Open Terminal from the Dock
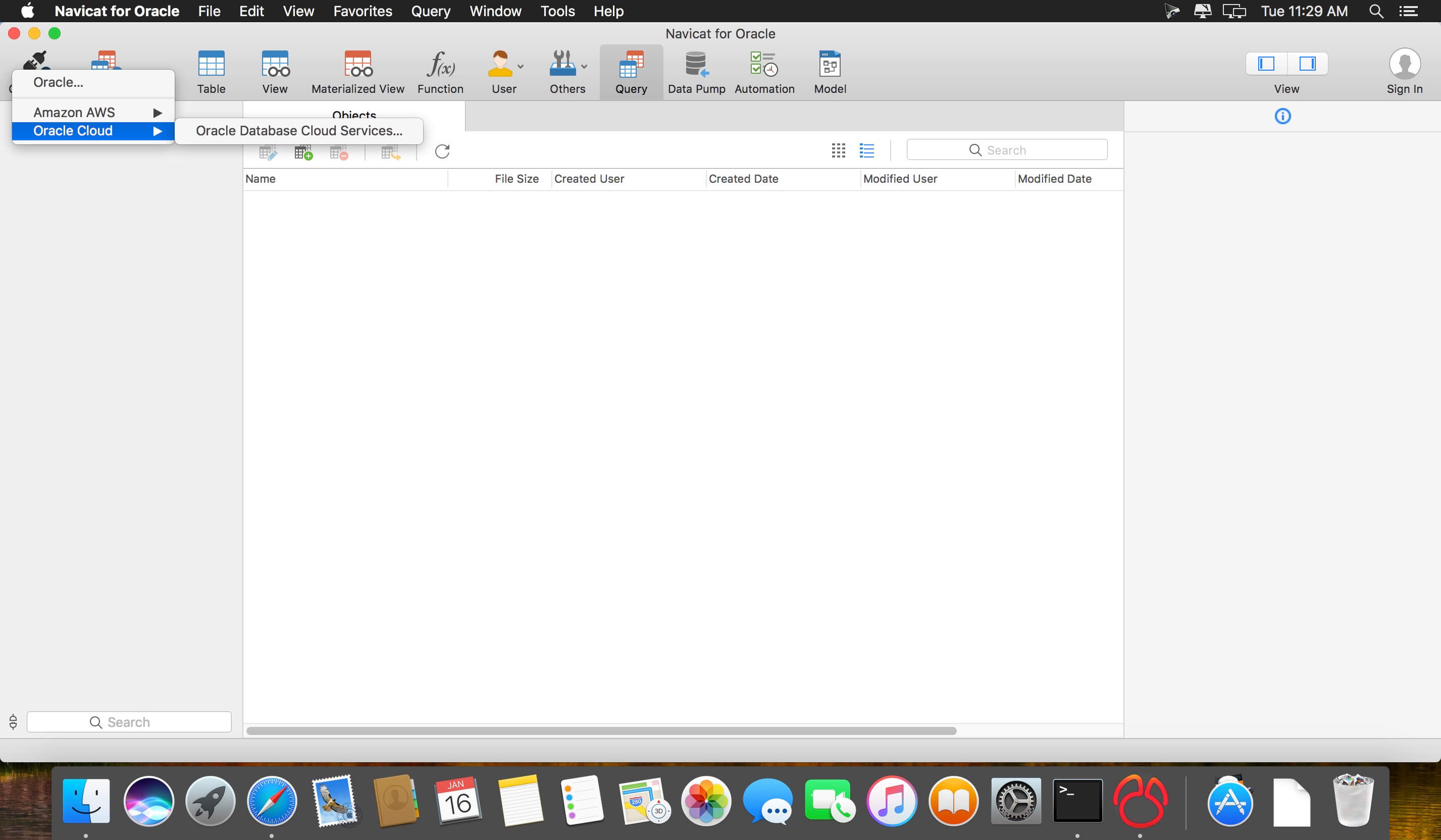Viewport: 1441px width, 840px height. coord(1077,801)
